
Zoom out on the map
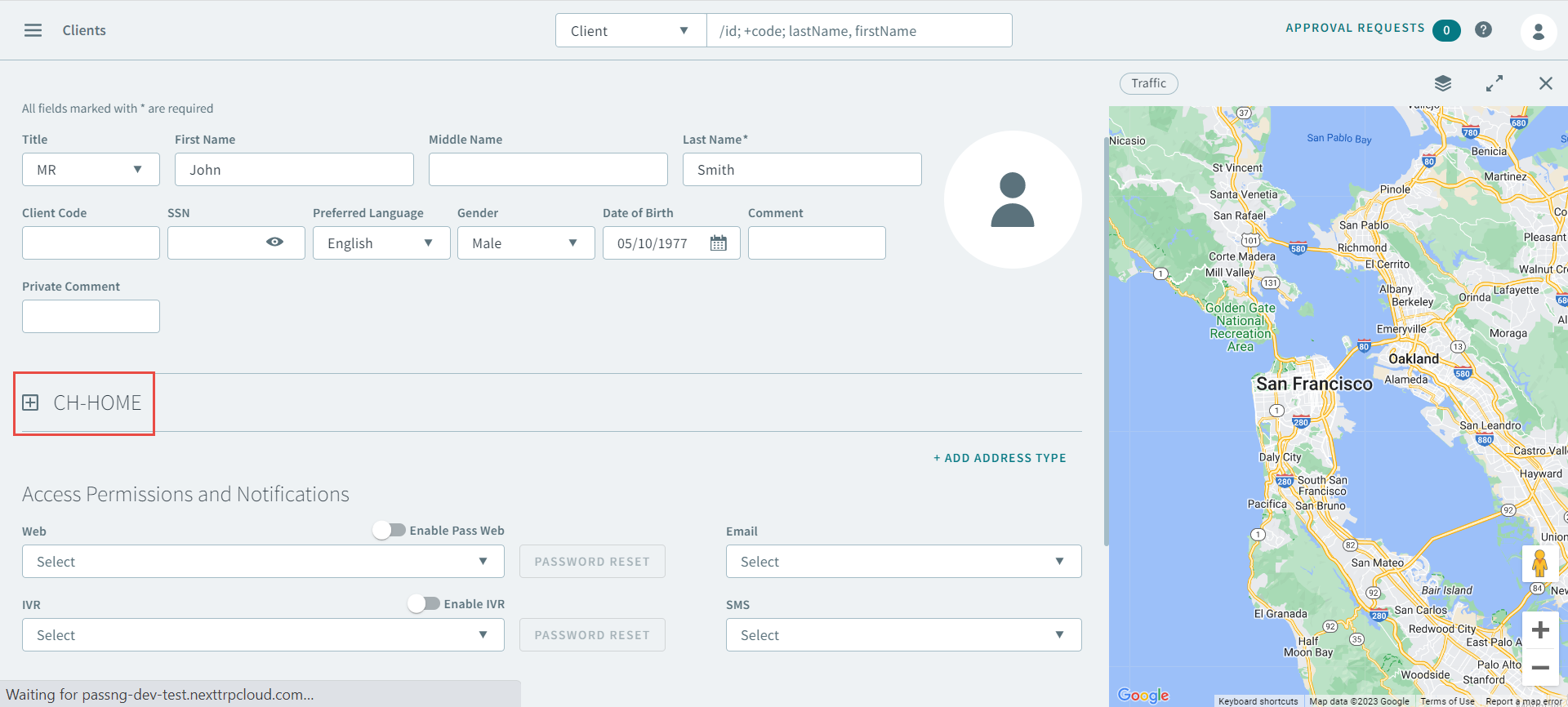coord(1540,668)
